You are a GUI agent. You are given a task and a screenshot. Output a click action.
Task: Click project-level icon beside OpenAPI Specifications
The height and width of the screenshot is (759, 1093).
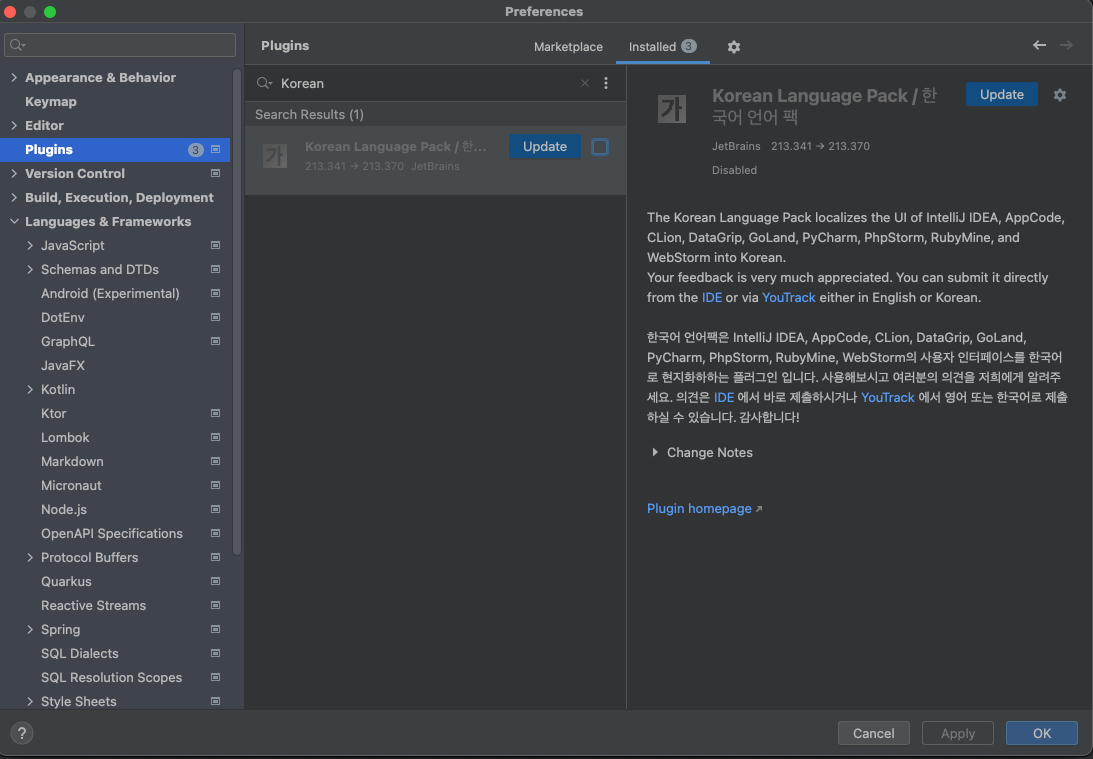coord(215,534)
